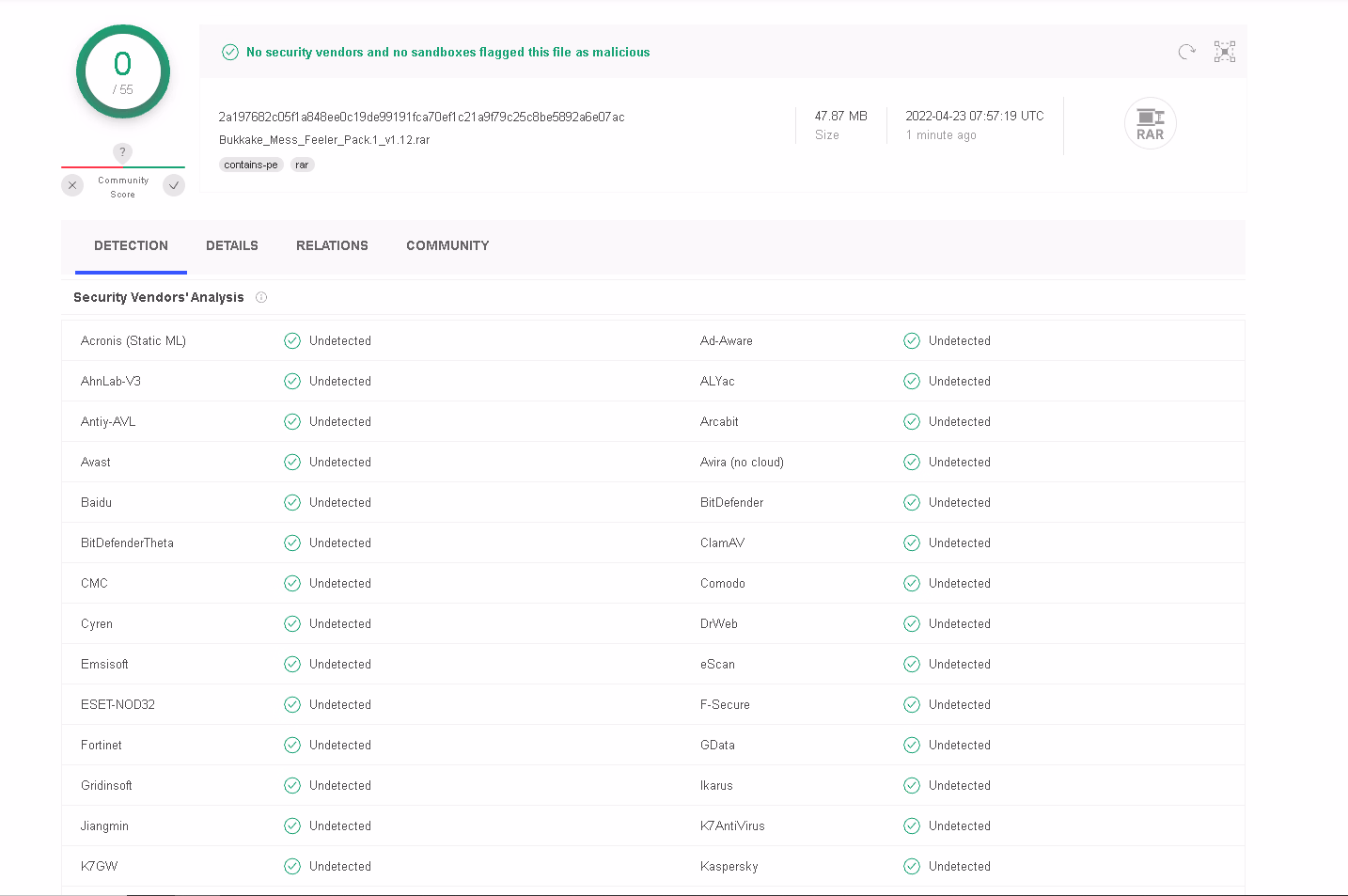Click Undetected result for Emsisoft
The image size is (1348, 896).
click(340, 664)
